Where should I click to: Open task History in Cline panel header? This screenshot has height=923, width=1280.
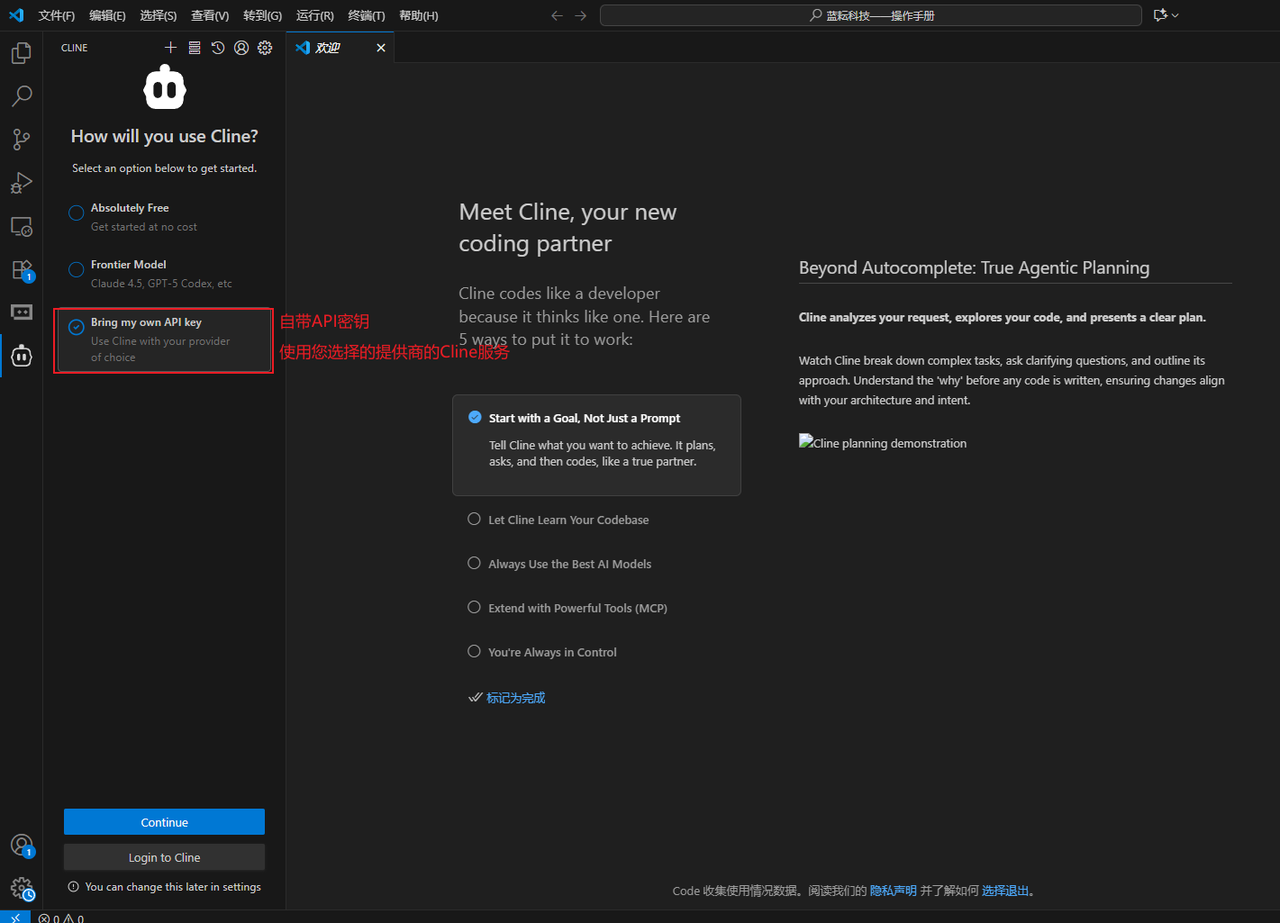(218, 48)
